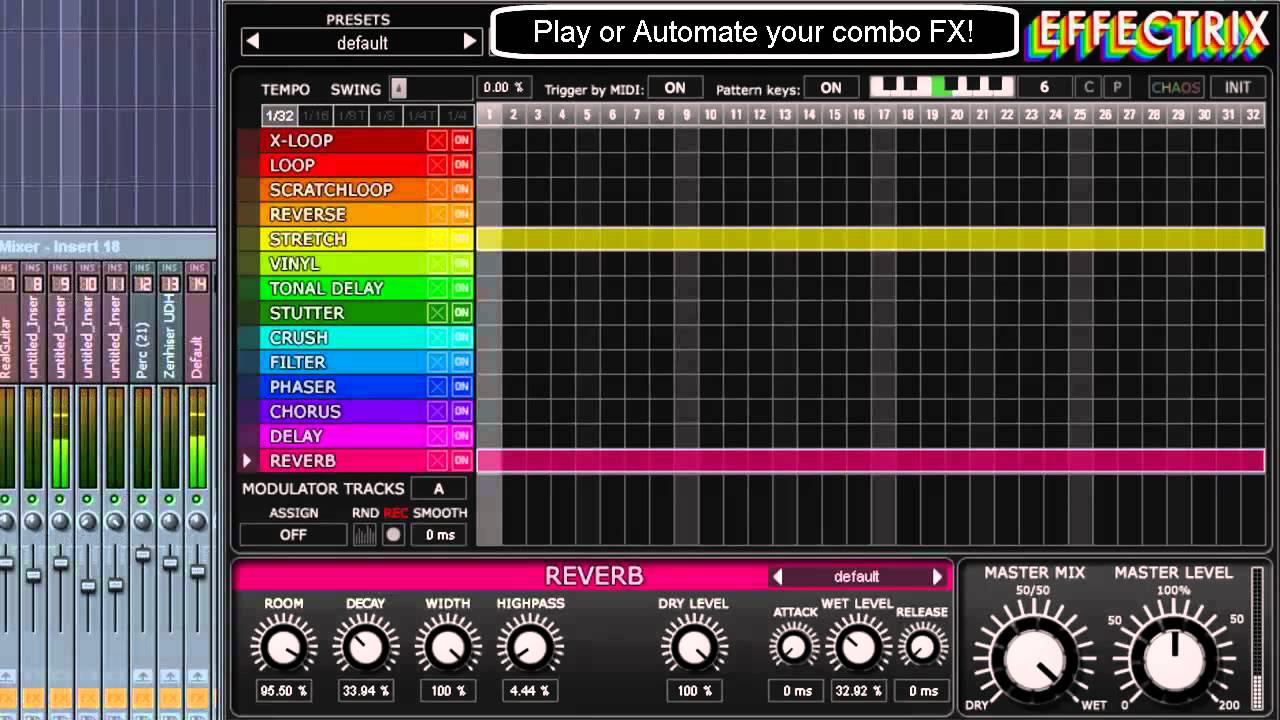Open the reverb preset default menu
The image size is (1280, 720).
click(857, 577)
